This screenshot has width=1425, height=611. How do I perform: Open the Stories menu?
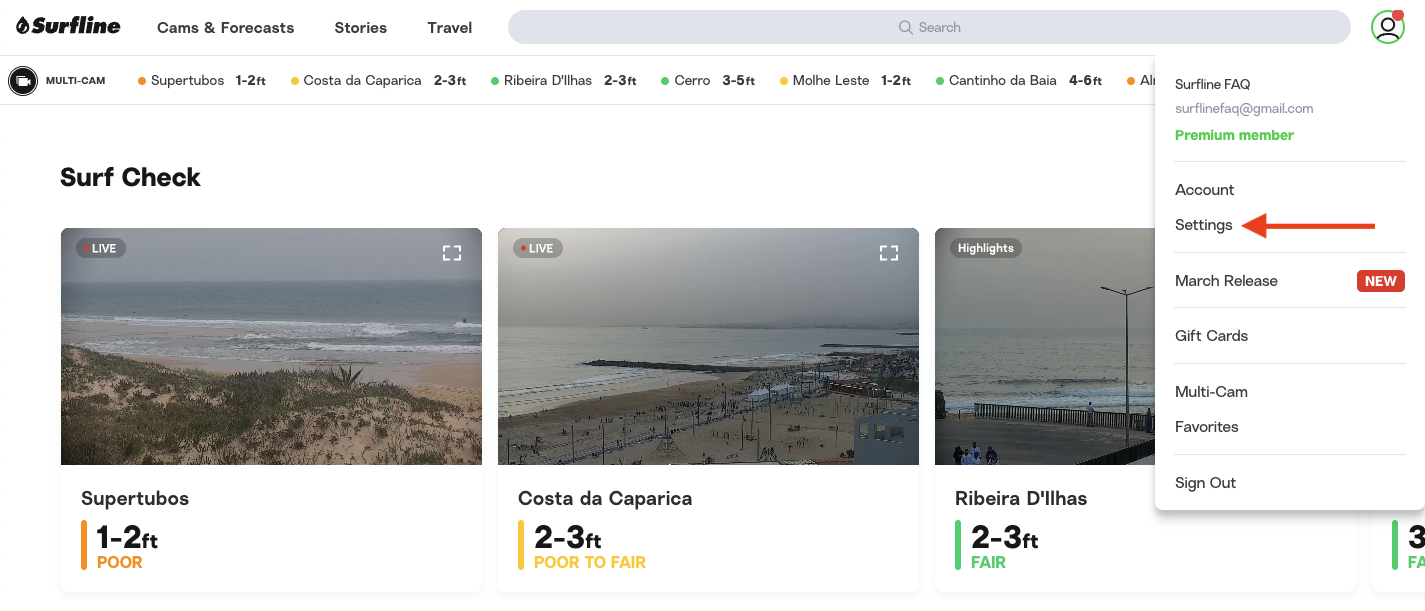[x=361, y=27]
